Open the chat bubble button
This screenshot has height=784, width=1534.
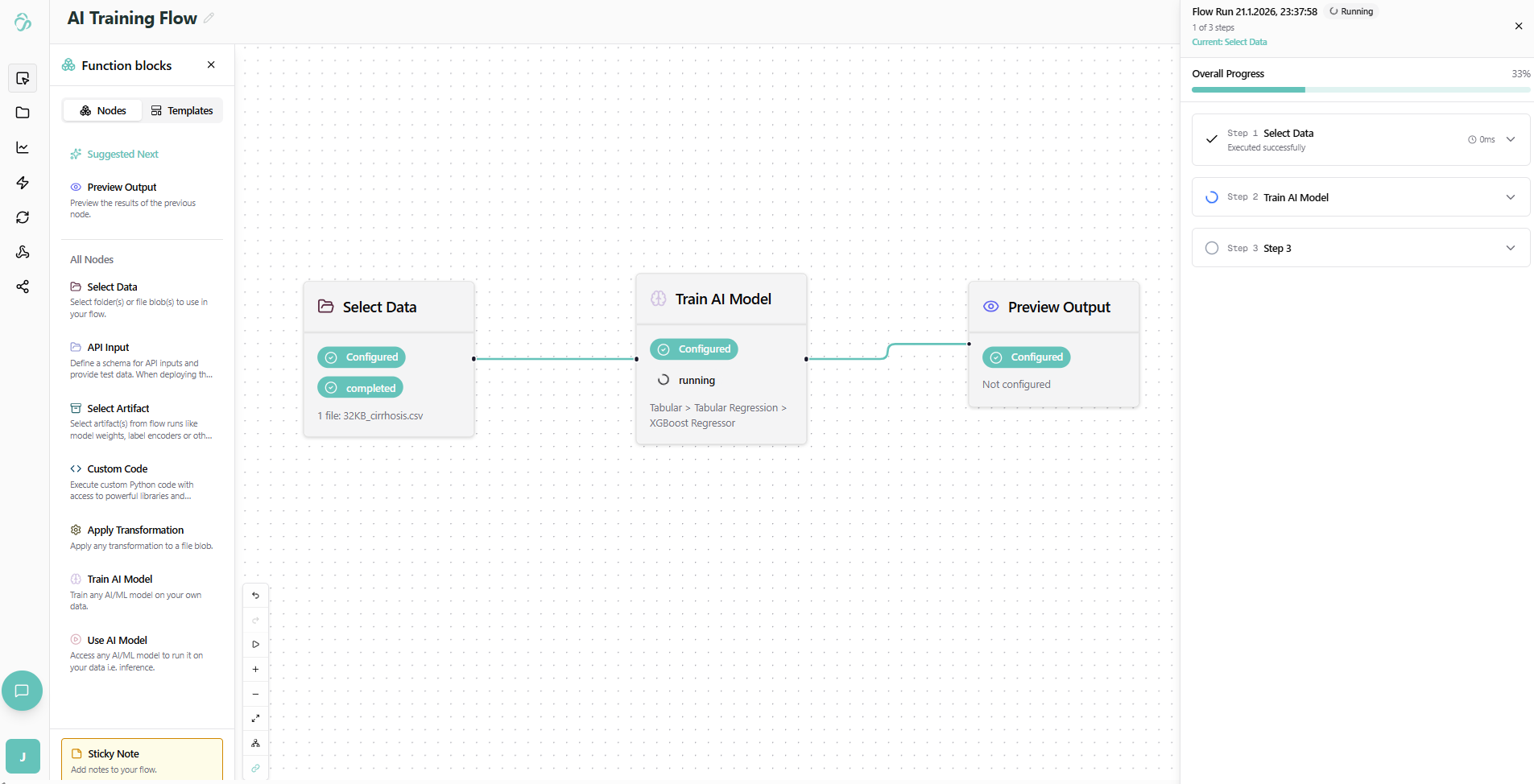pos(22,691)
